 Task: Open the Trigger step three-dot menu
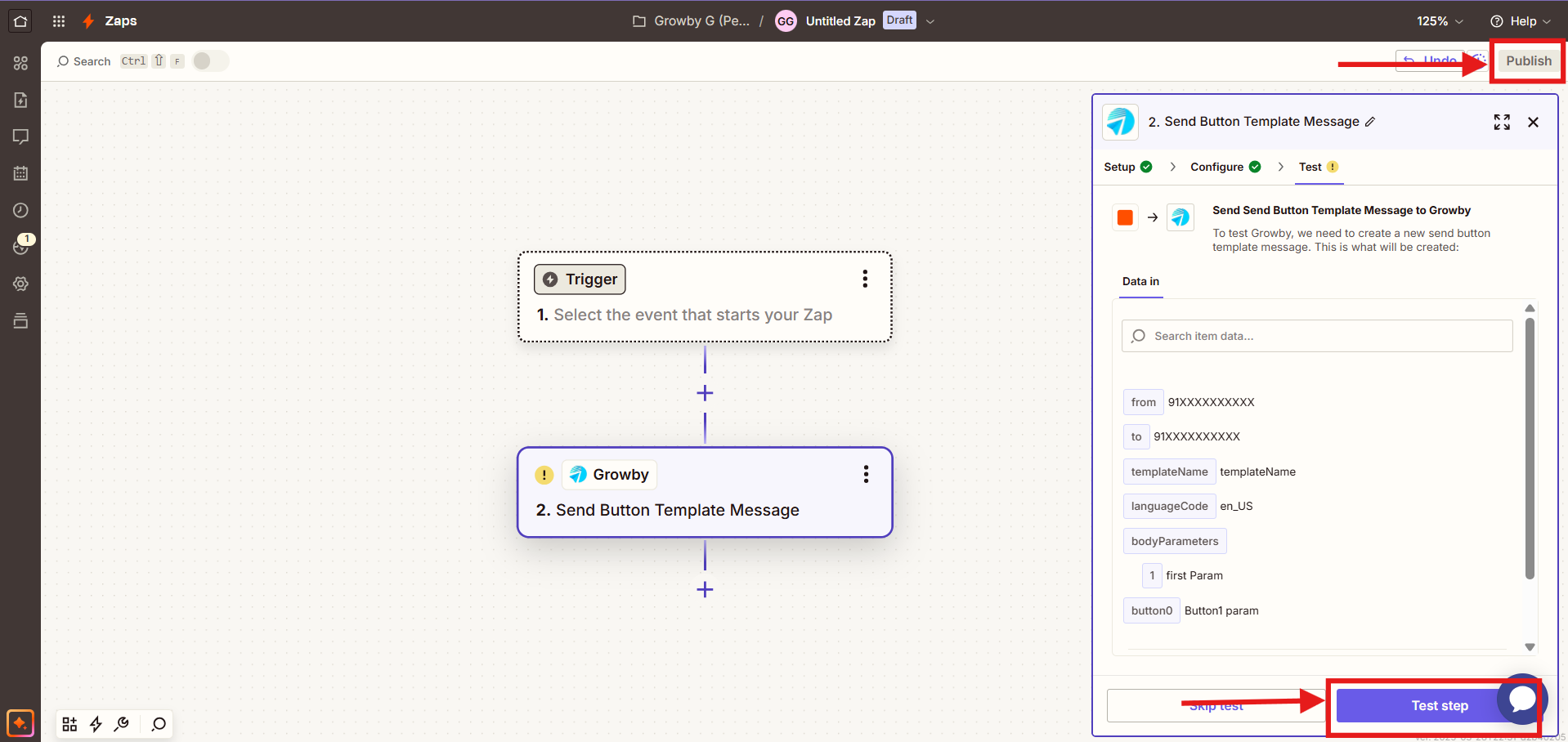click(x=864, y=279)
